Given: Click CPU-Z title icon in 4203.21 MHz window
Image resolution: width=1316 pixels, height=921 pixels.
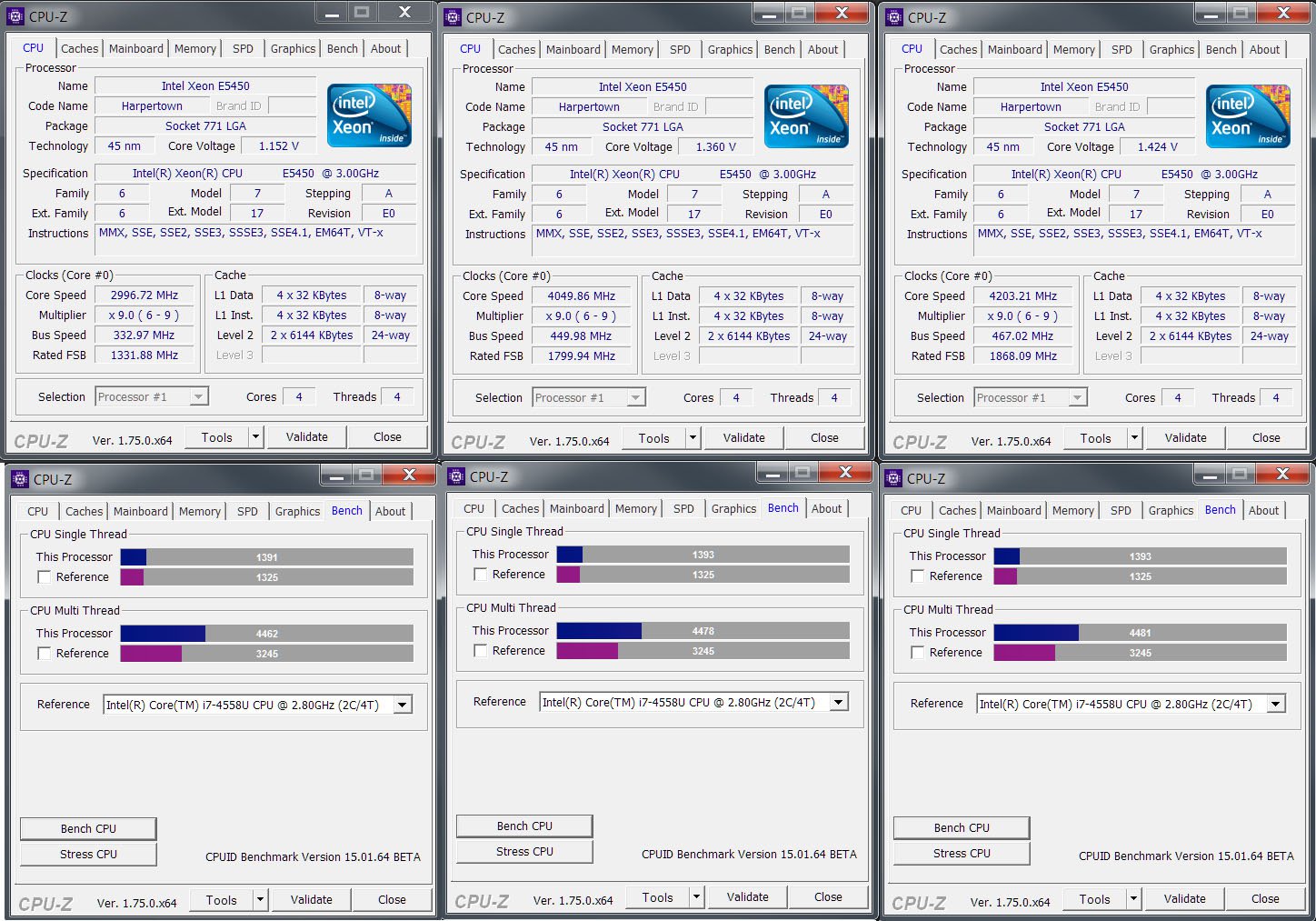Looking at the screenshot, I should pos(894,17).
